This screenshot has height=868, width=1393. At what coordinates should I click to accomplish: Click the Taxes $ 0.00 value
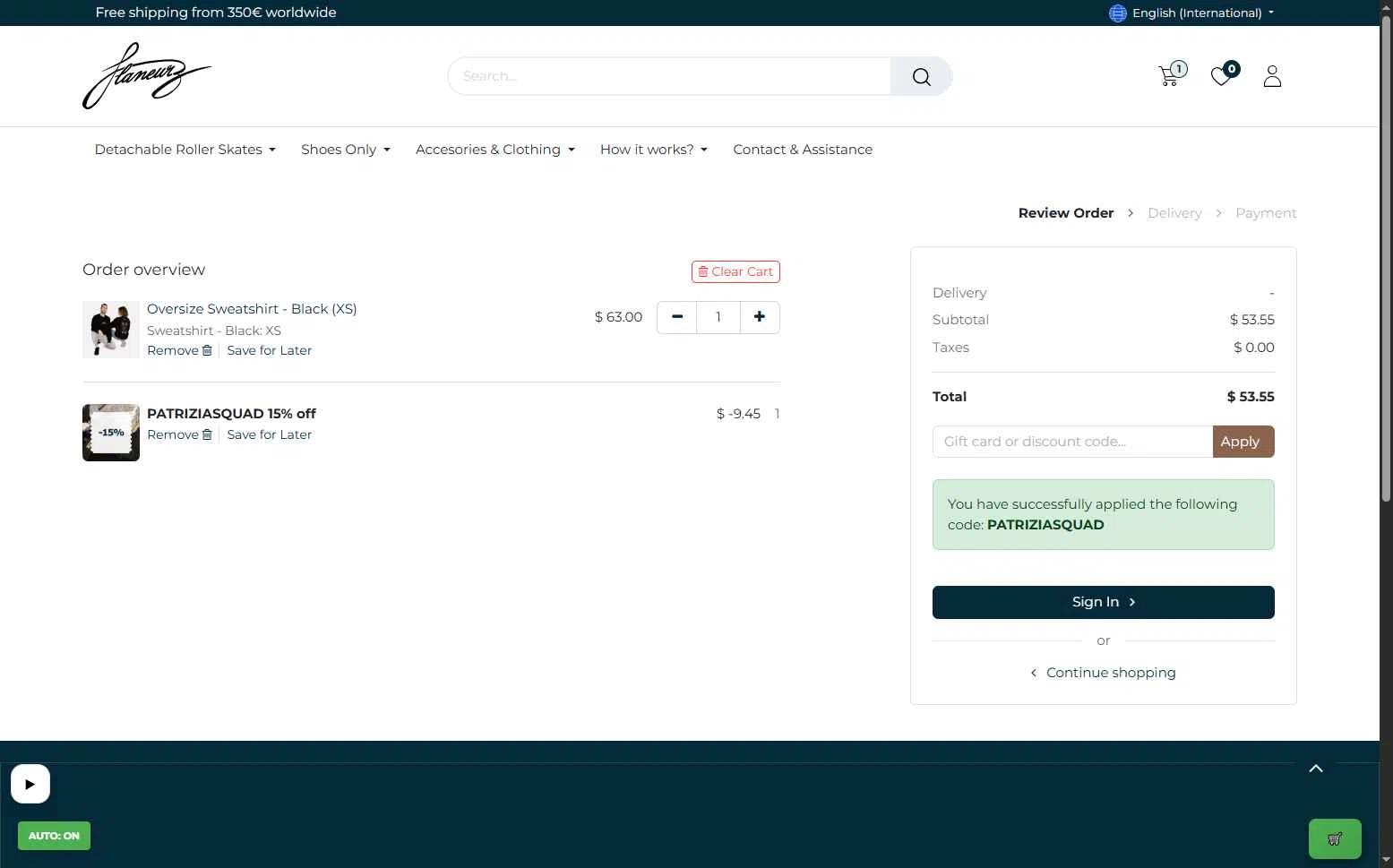point(1253,348)
